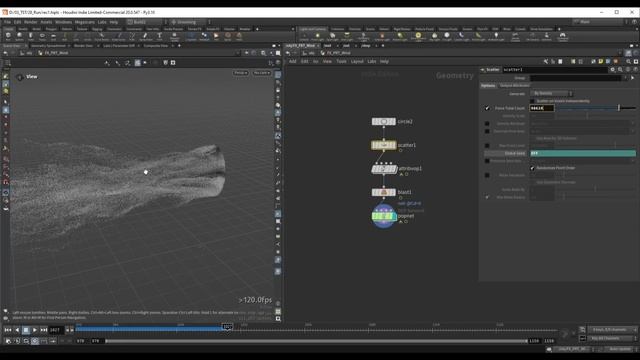
Task: Select the Box shelf tool
Action: point(8,37)
